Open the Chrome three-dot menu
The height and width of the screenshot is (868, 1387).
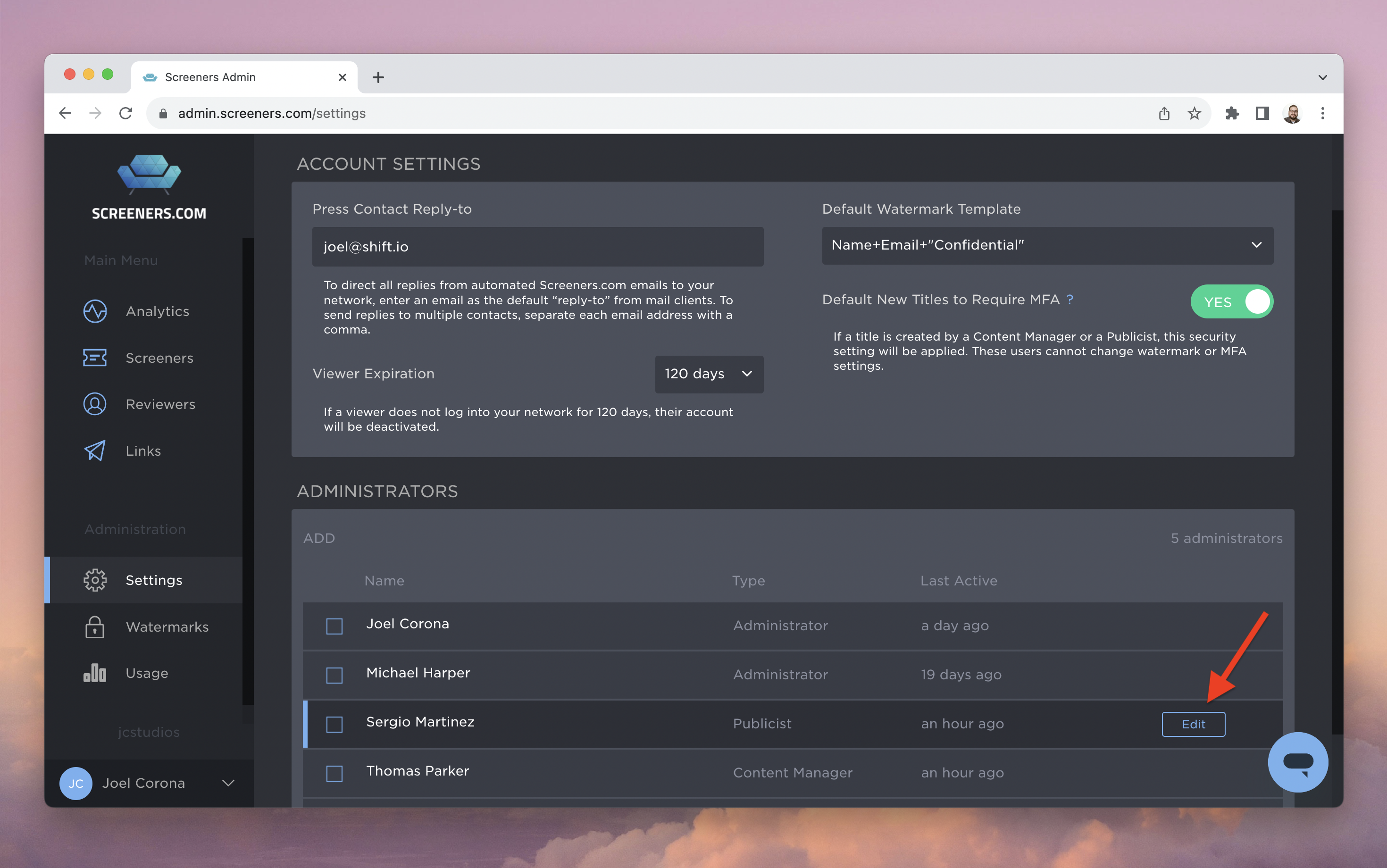(x=1323, y=113)
